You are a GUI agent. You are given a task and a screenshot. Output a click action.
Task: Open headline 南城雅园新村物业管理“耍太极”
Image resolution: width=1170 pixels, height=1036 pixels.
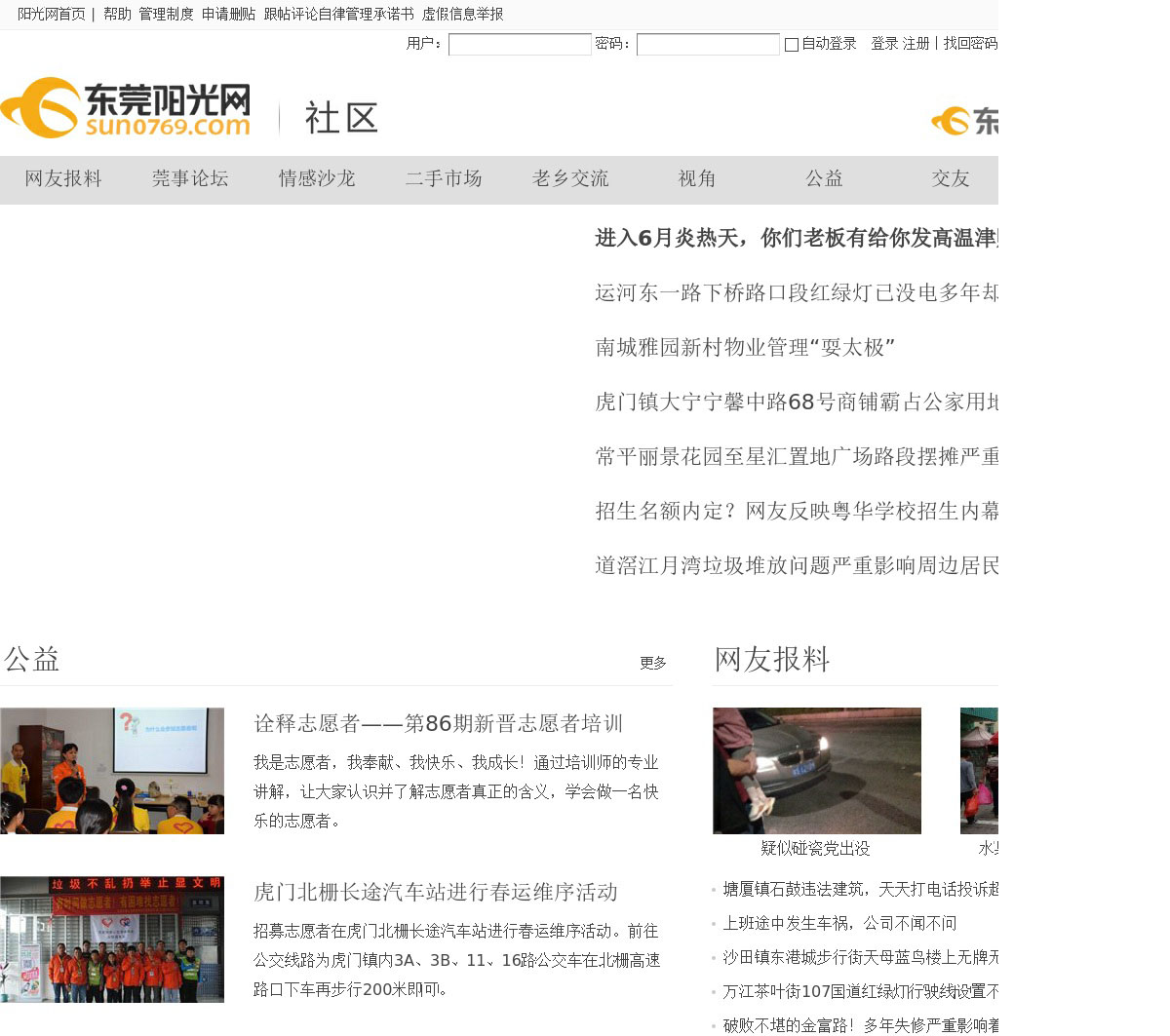[x=745, y=348]
